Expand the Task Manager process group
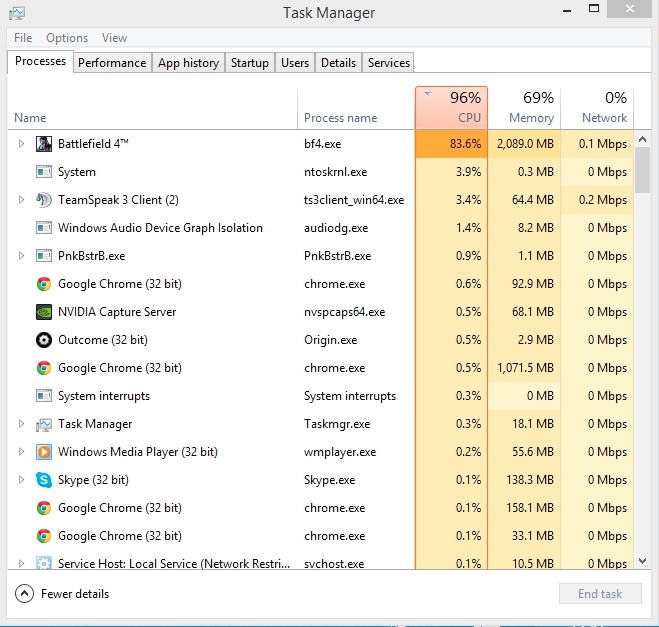This screenshot has height=627, width=659. click(21, 424)
